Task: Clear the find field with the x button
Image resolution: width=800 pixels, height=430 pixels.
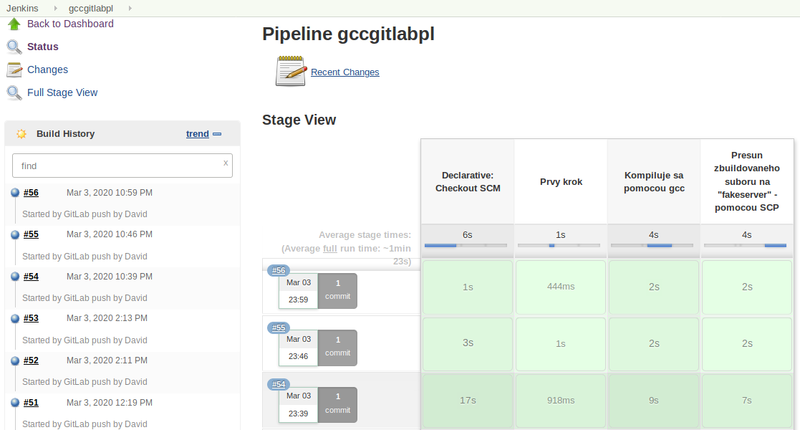Action: click(x=226, y=163)
